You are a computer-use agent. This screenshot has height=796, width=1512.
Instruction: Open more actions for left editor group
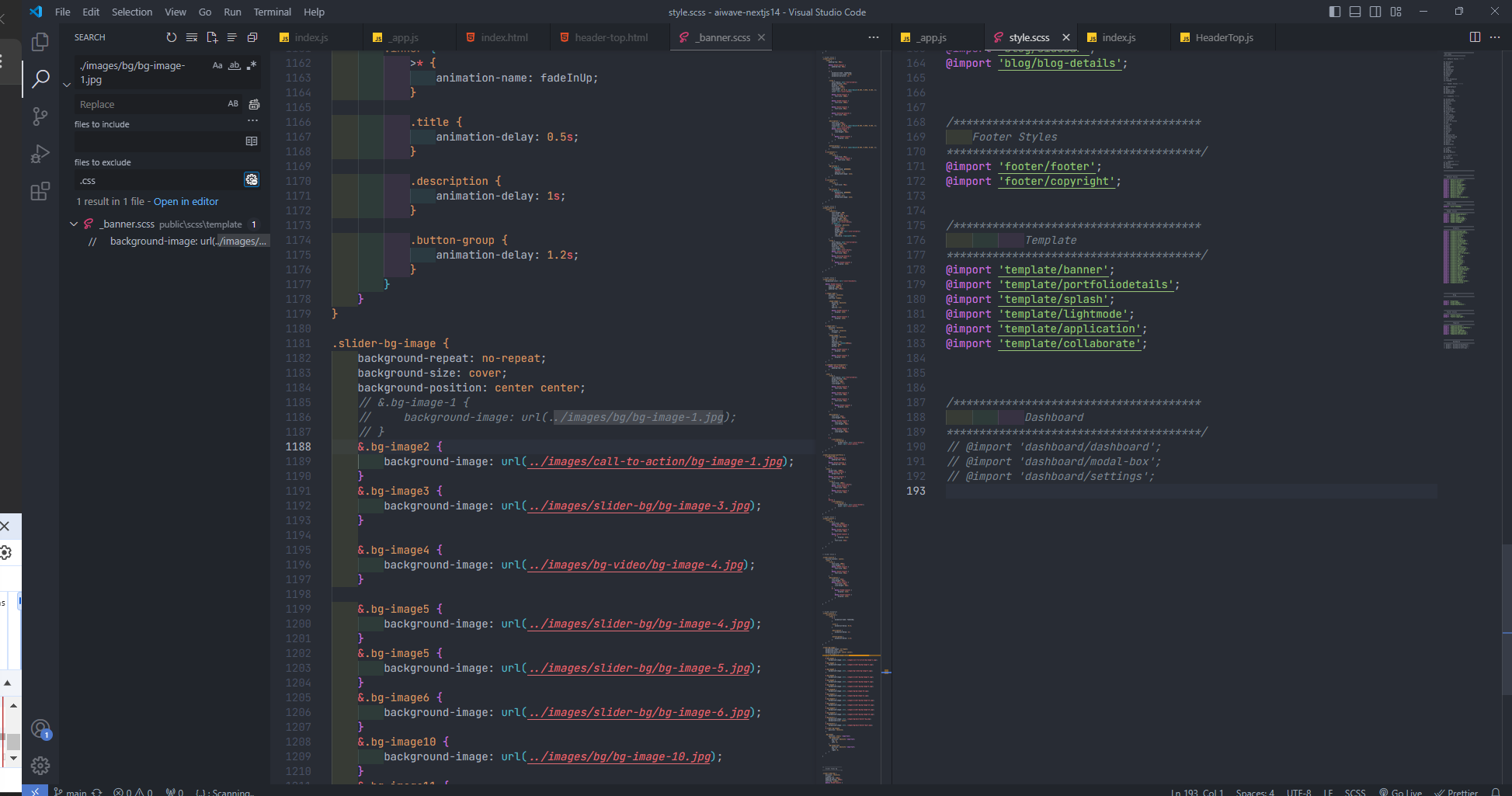tap(874, 37)
